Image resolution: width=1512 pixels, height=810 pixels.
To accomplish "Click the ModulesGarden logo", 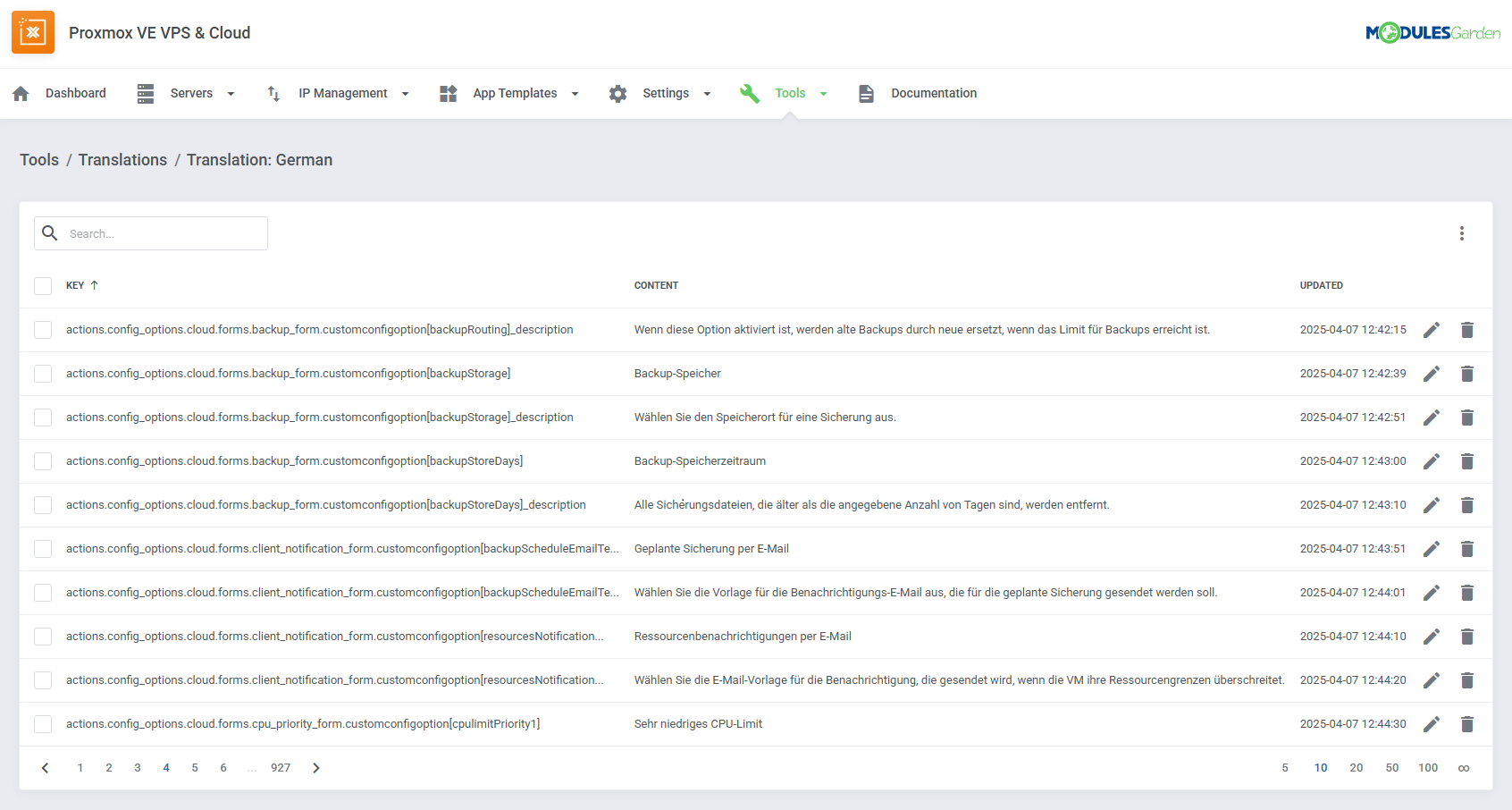I will pos(1433,33).
